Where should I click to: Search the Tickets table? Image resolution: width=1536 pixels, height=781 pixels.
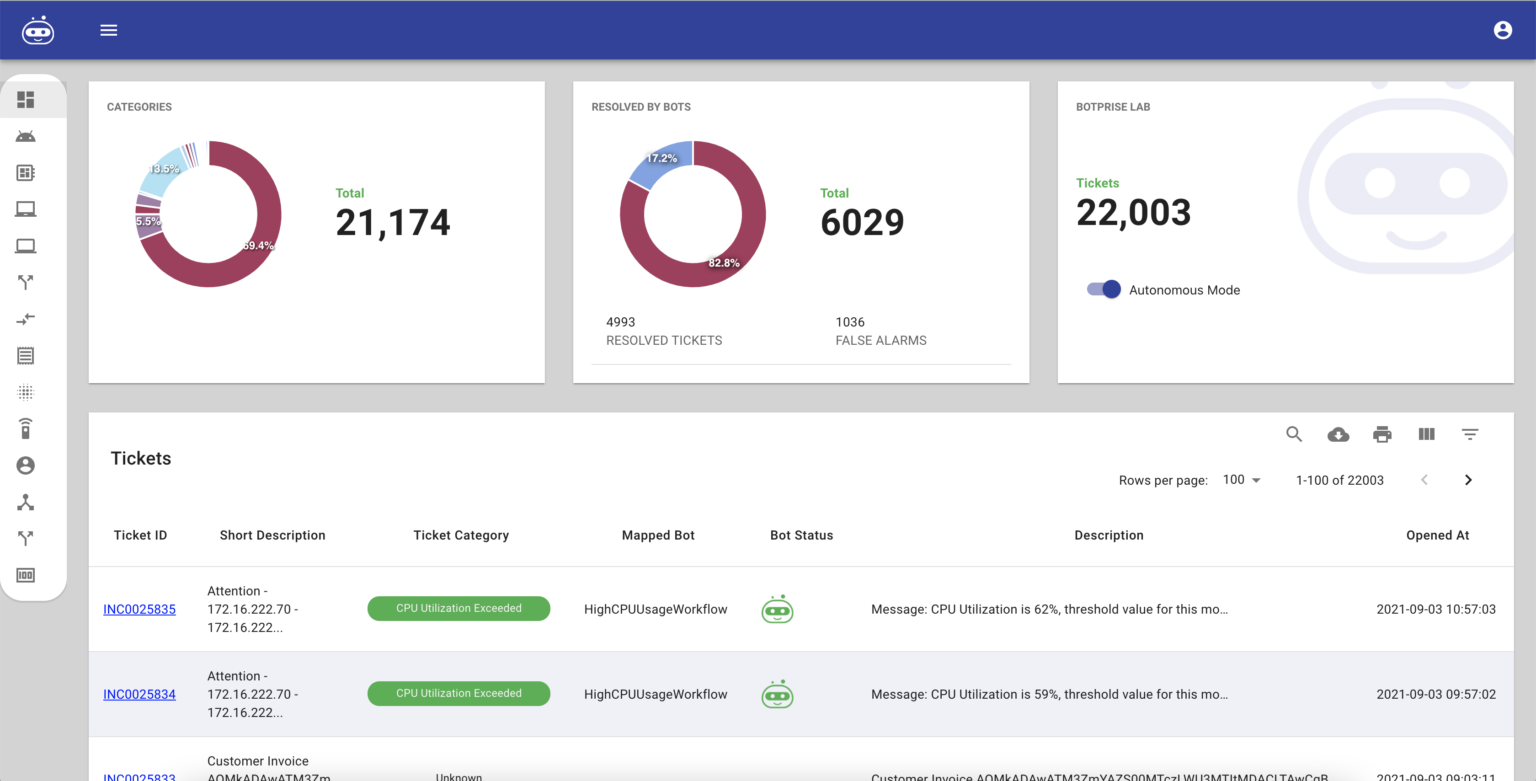[x=1294, y=434]
